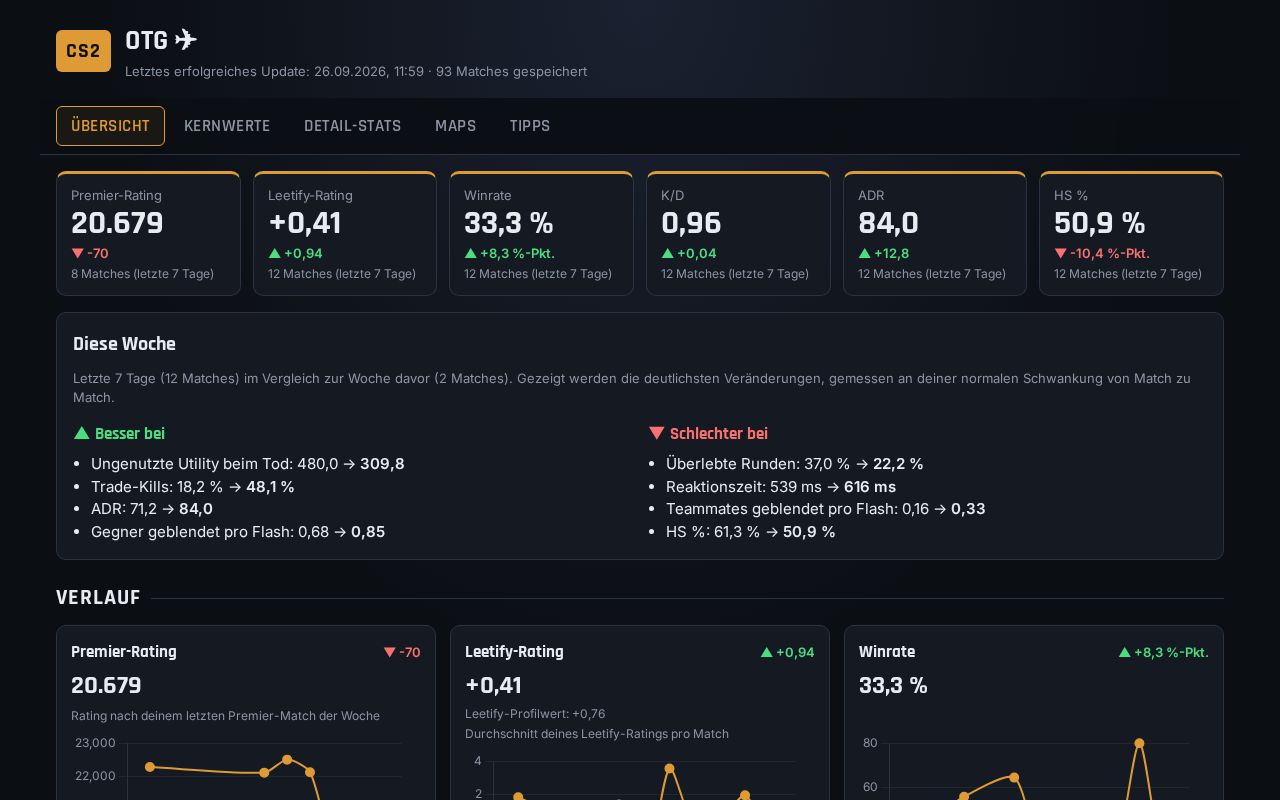1280x800 pixels.
Task: Select the Premier-Rating summary card value 20.679
Action: pyautogui.click(x=117, y=223)
